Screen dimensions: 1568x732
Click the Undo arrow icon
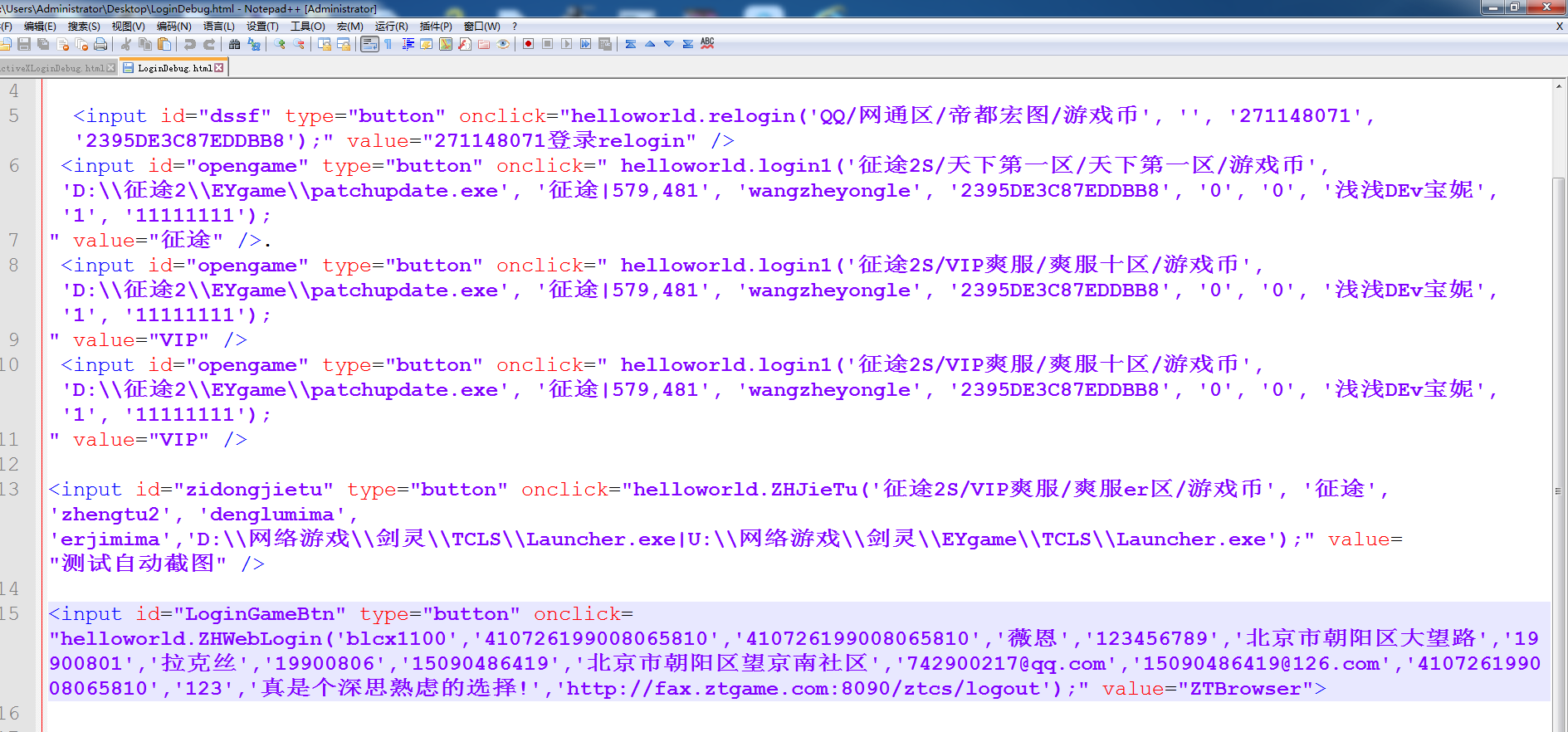pos(190,44)
